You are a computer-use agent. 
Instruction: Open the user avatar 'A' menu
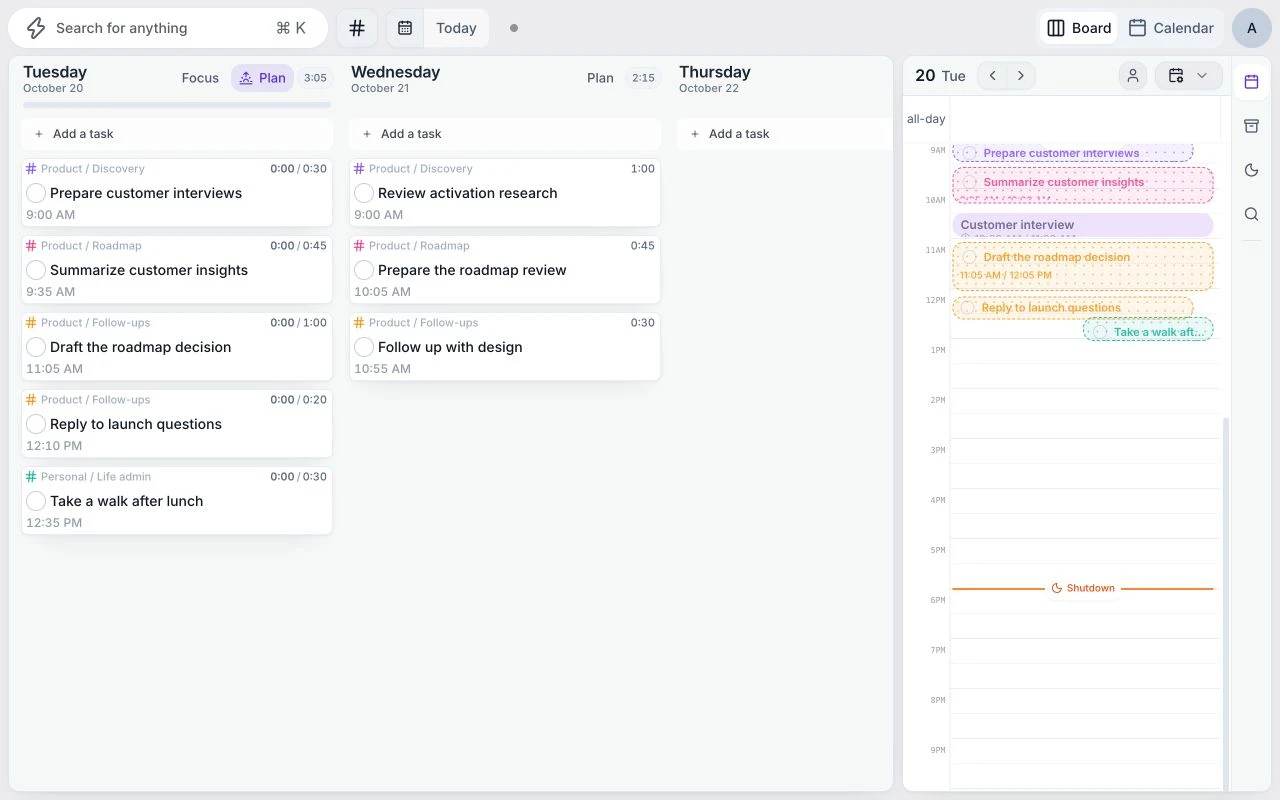pyautogui.click(x=1252, y=28)
